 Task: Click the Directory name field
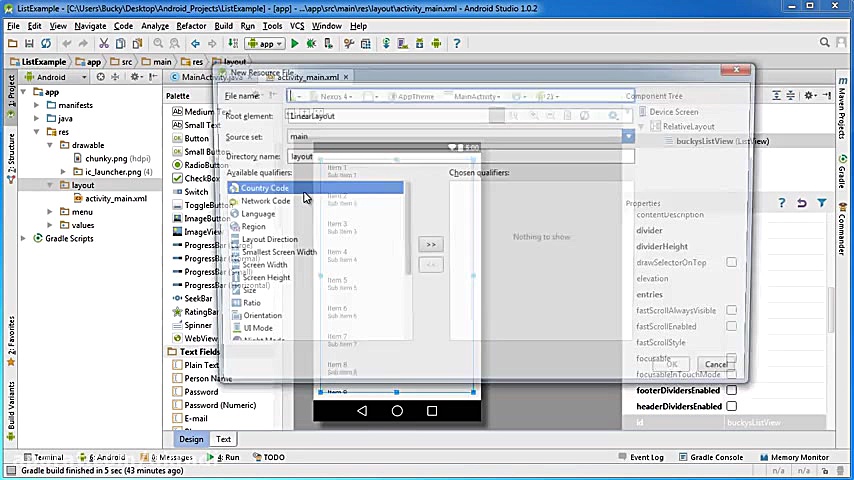pos(460,156)
